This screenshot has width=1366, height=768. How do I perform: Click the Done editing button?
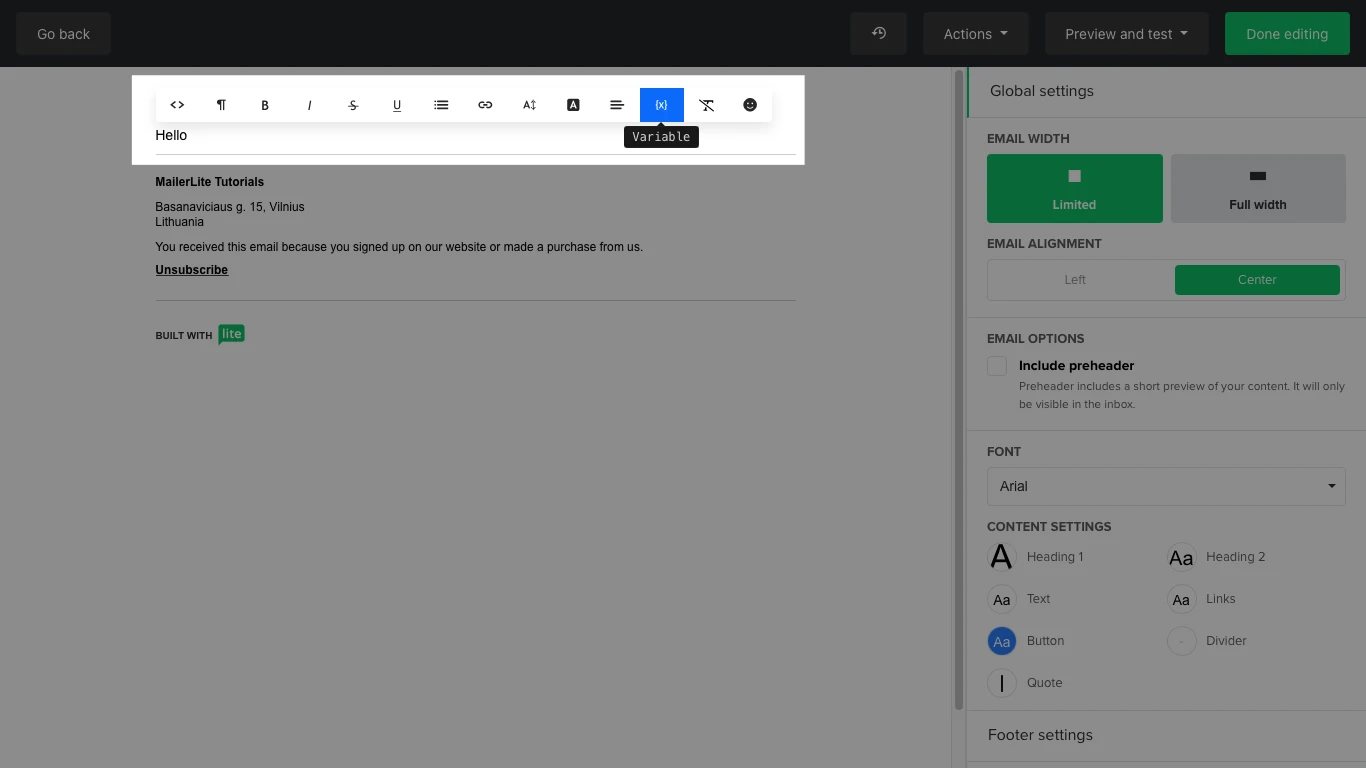(x=1286, y=34)
